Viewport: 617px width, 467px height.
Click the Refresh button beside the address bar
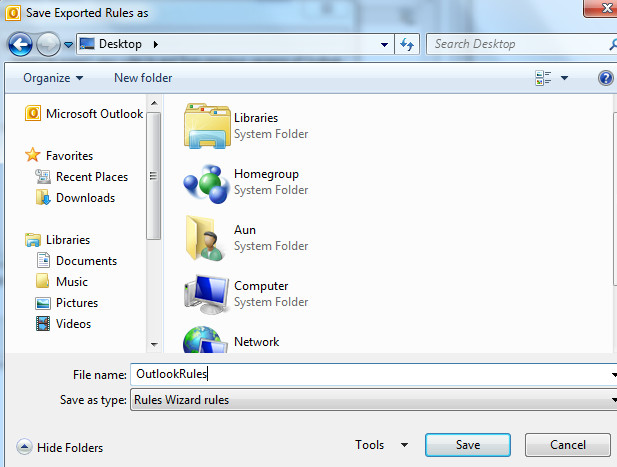coord(407,44)
